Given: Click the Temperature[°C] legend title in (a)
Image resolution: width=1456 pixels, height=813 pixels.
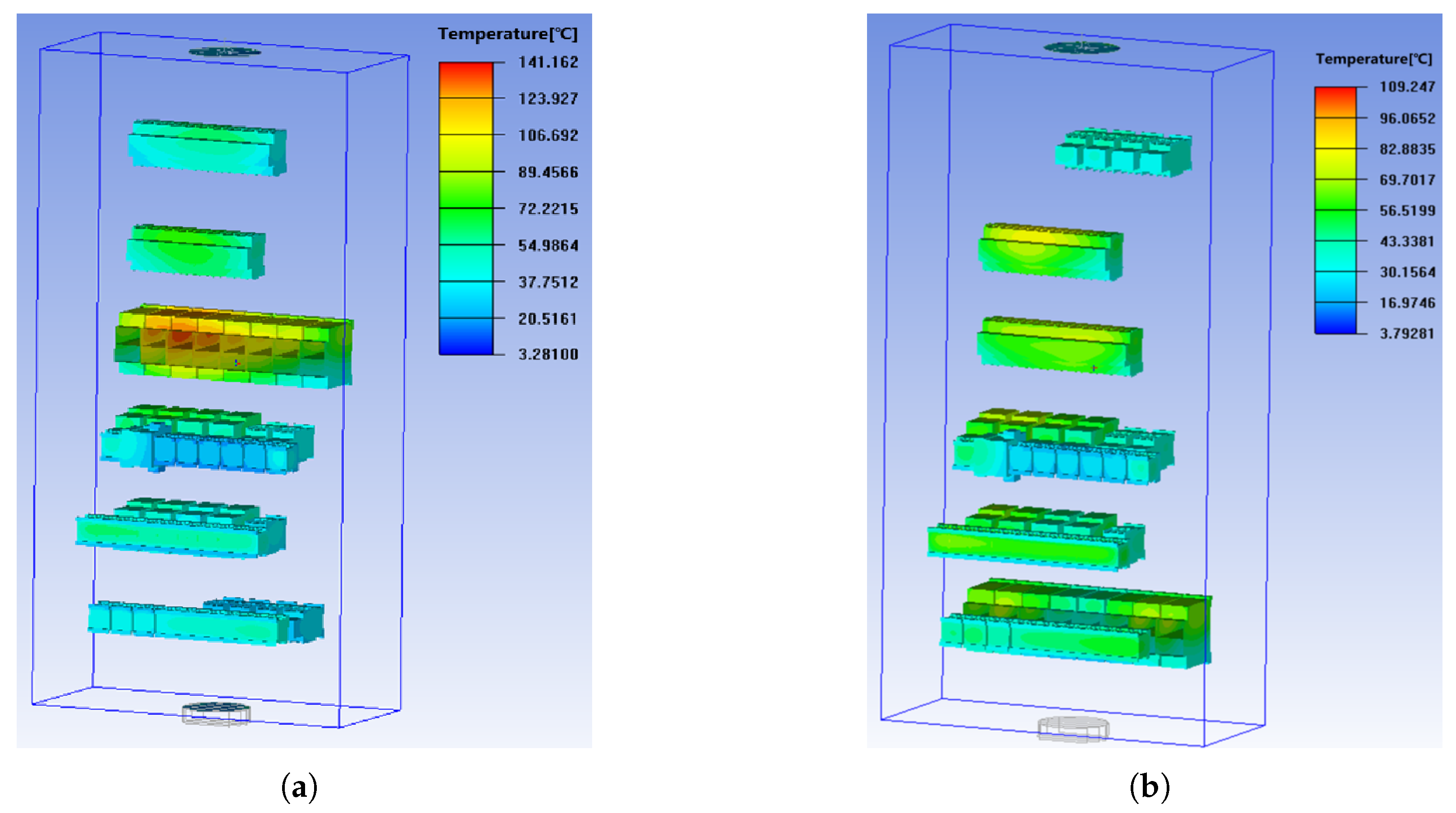Looking at the screenshot, I should 507,34.
